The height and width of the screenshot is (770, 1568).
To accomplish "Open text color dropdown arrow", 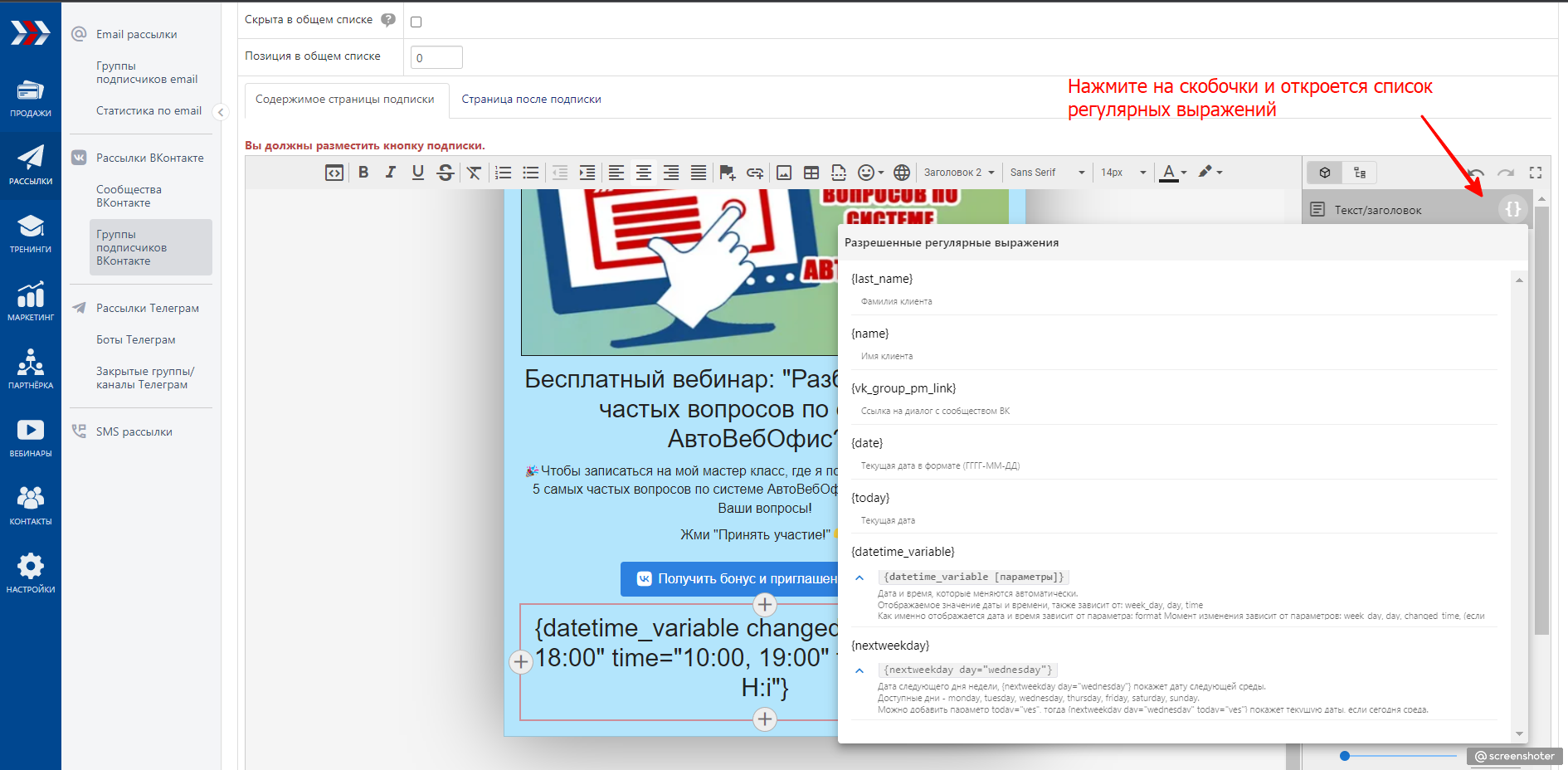I will point(1184,173).
